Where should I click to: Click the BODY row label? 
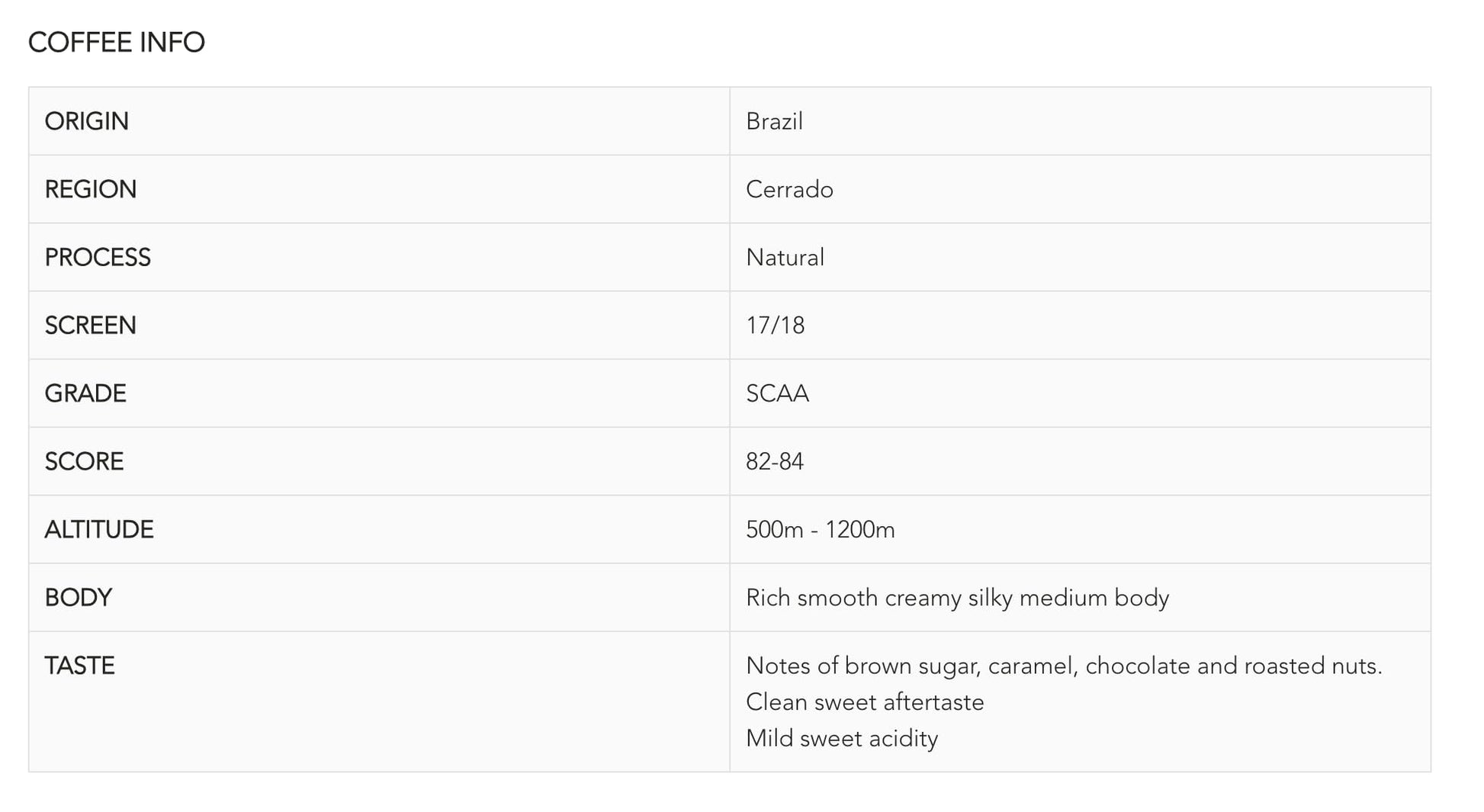pyautogui.click(x=78, y=598)
